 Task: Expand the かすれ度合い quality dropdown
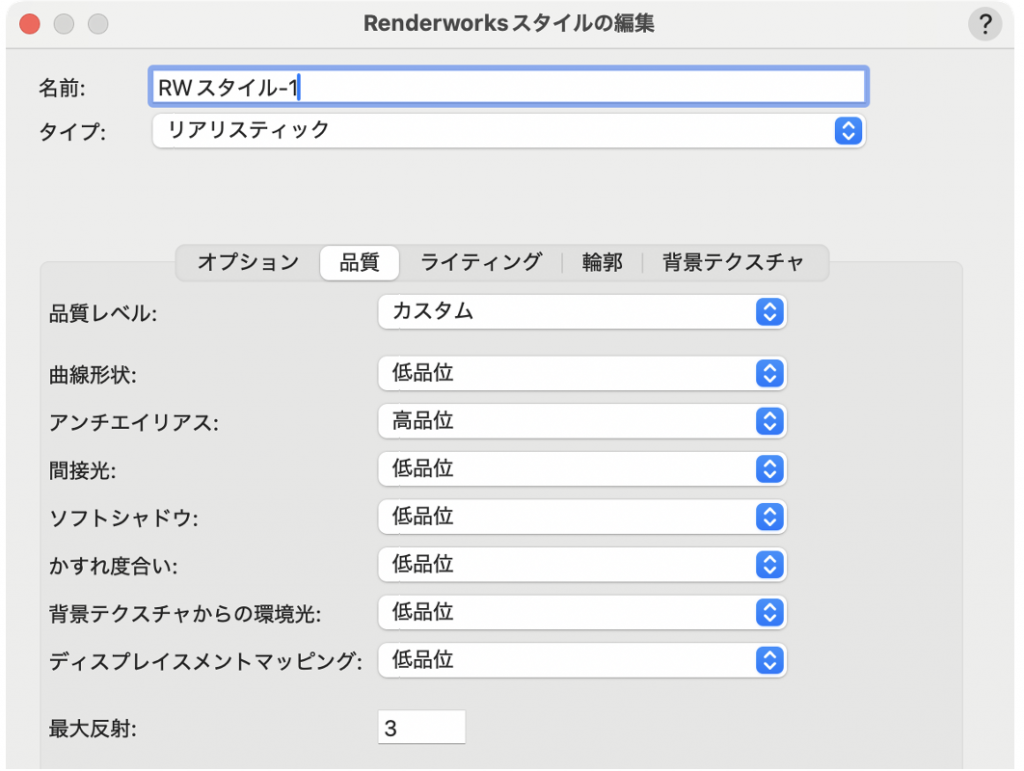[582, 565]
